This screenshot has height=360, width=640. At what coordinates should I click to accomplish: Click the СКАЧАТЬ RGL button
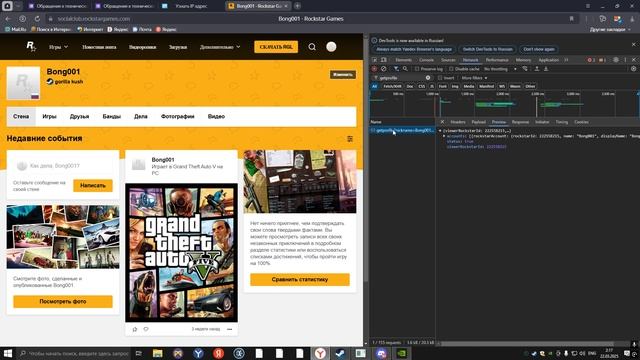point(276,47)
